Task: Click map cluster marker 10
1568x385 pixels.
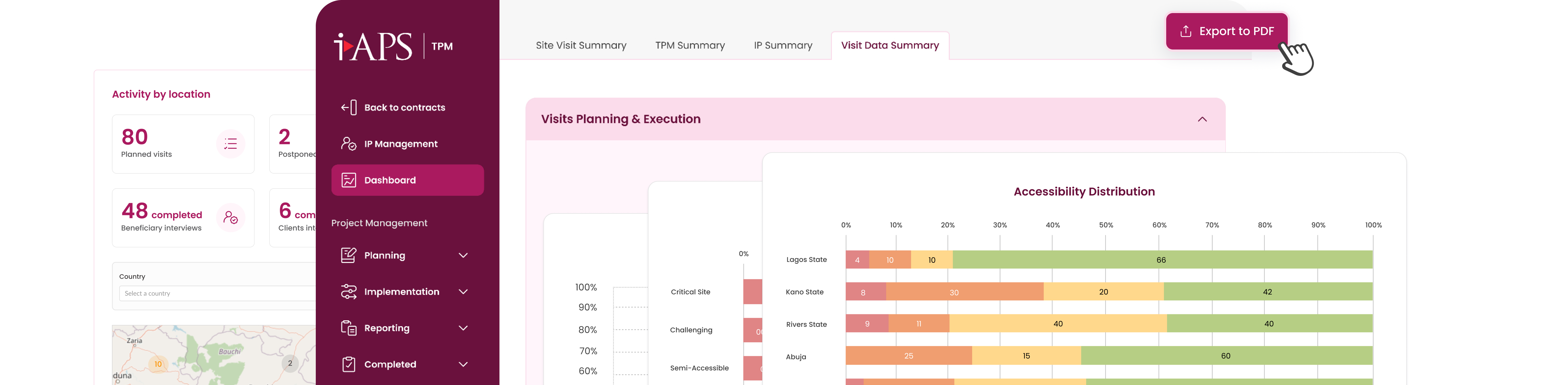Action: coord(158,364)
